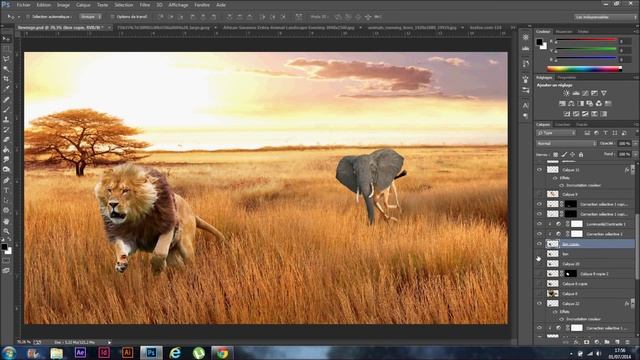Toggle visibility of the lion layer
Image resolution: width=640 pixels, height=360 pixels.
tap(539, 254)
